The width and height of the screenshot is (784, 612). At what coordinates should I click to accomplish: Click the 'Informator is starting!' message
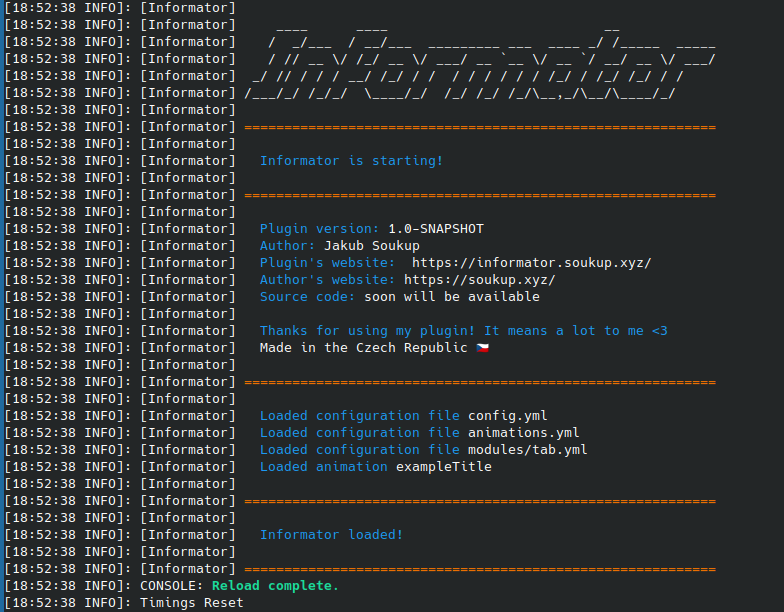pyautogui.click(x=351, y=161)
